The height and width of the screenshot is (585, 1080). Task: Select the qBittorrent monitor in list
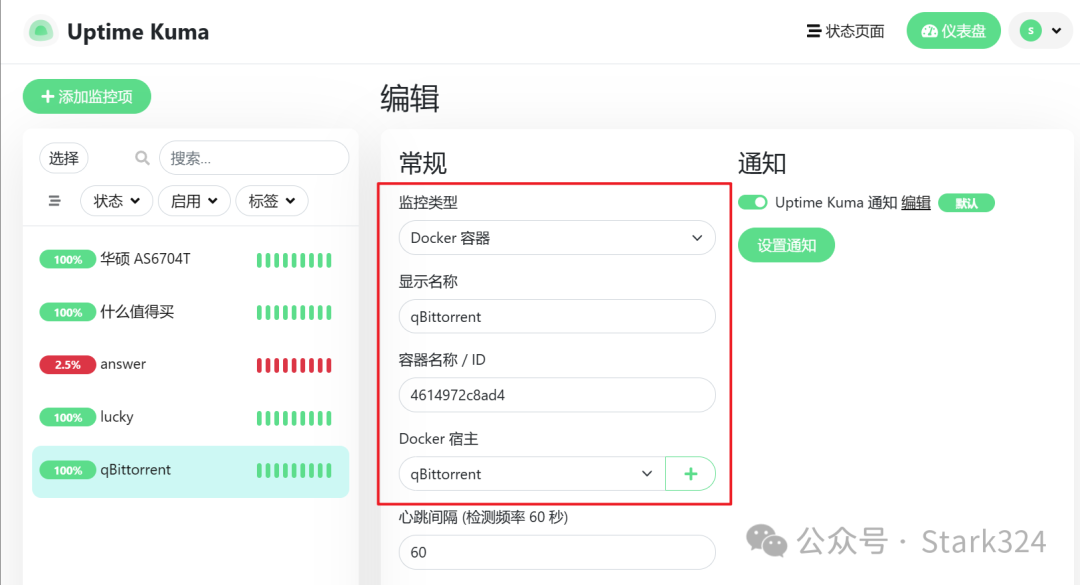(x=190, y=471)
